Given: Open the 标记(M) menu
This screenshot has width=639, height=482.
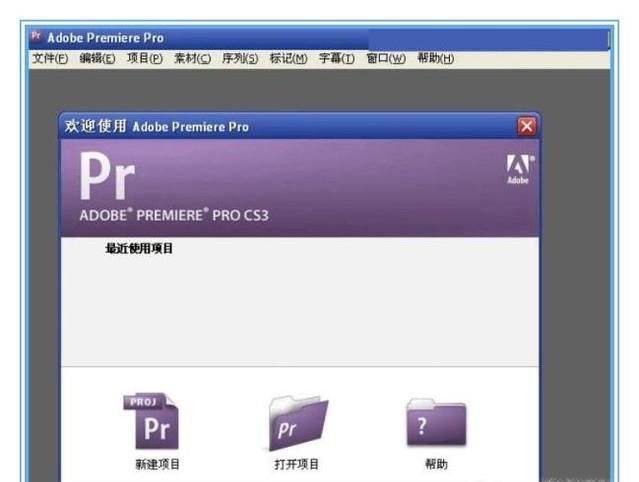Looking at the screenshot, I should click(289, 59).
